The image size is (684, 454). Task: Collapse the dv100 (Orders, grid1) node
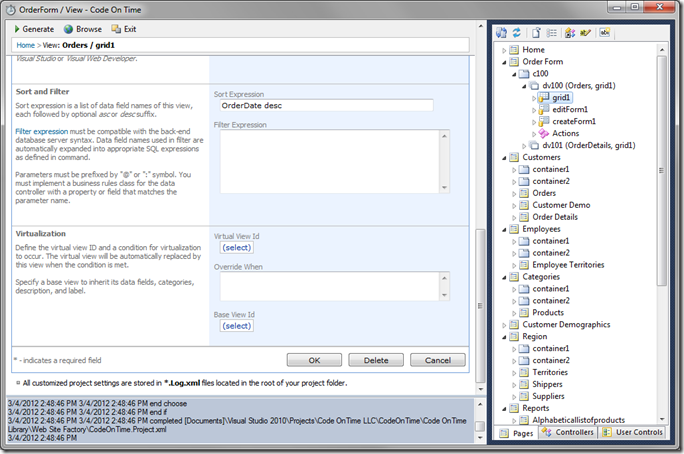tap(524, 86)
